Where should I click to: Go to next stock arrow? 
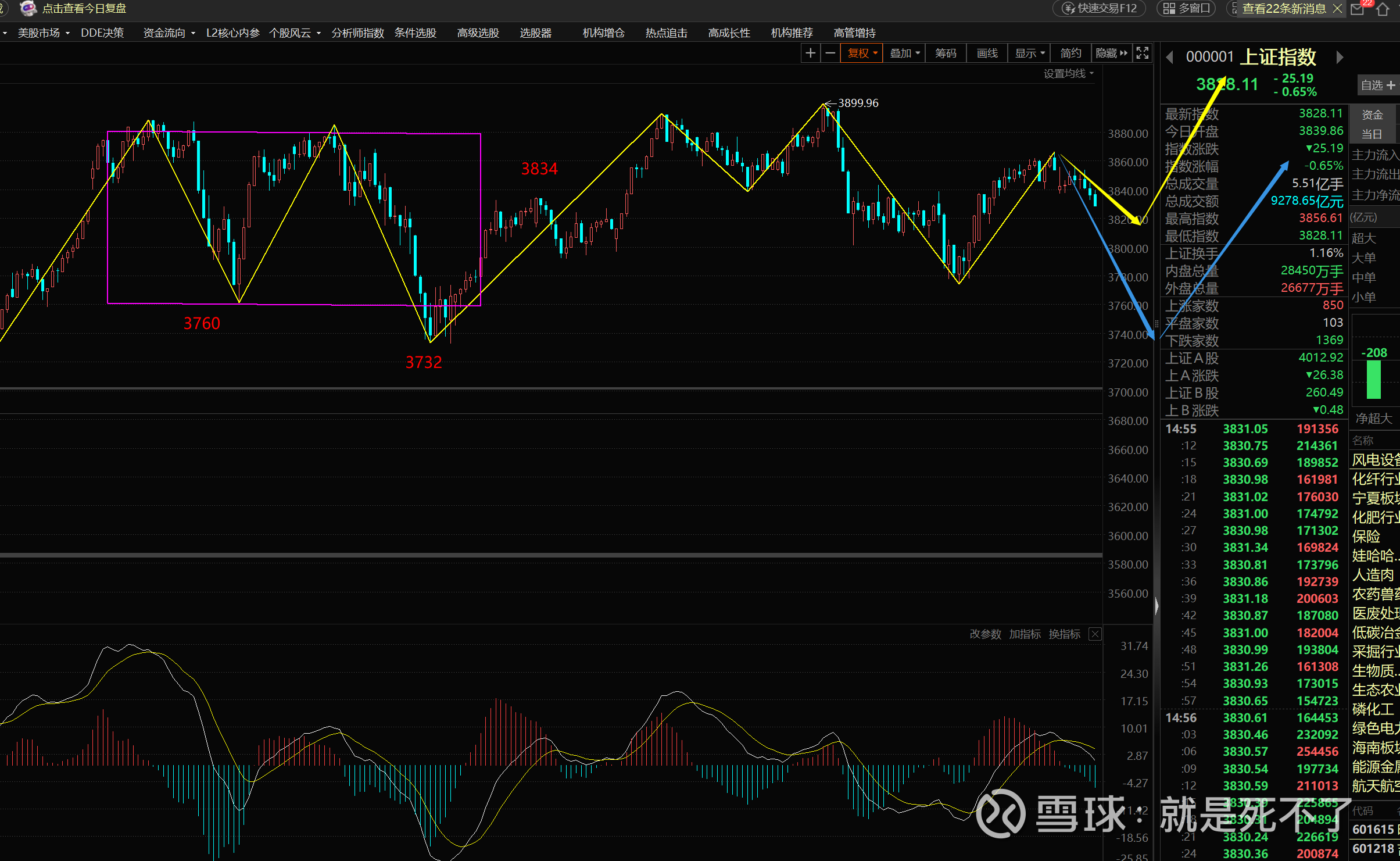[x=1340, y=57]
